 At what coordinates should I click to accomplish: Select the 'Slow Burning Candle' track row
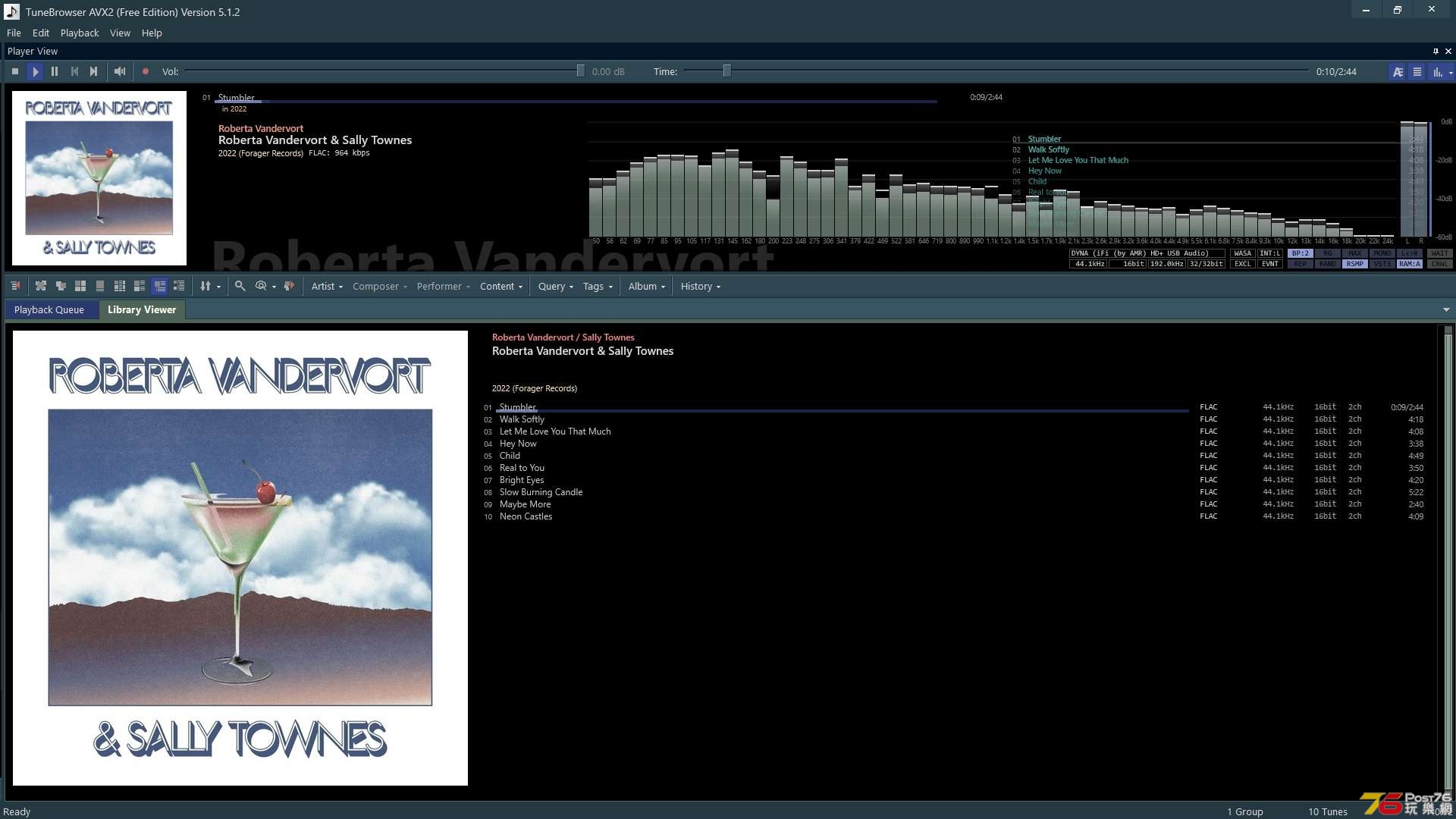(x=954, y=492)
